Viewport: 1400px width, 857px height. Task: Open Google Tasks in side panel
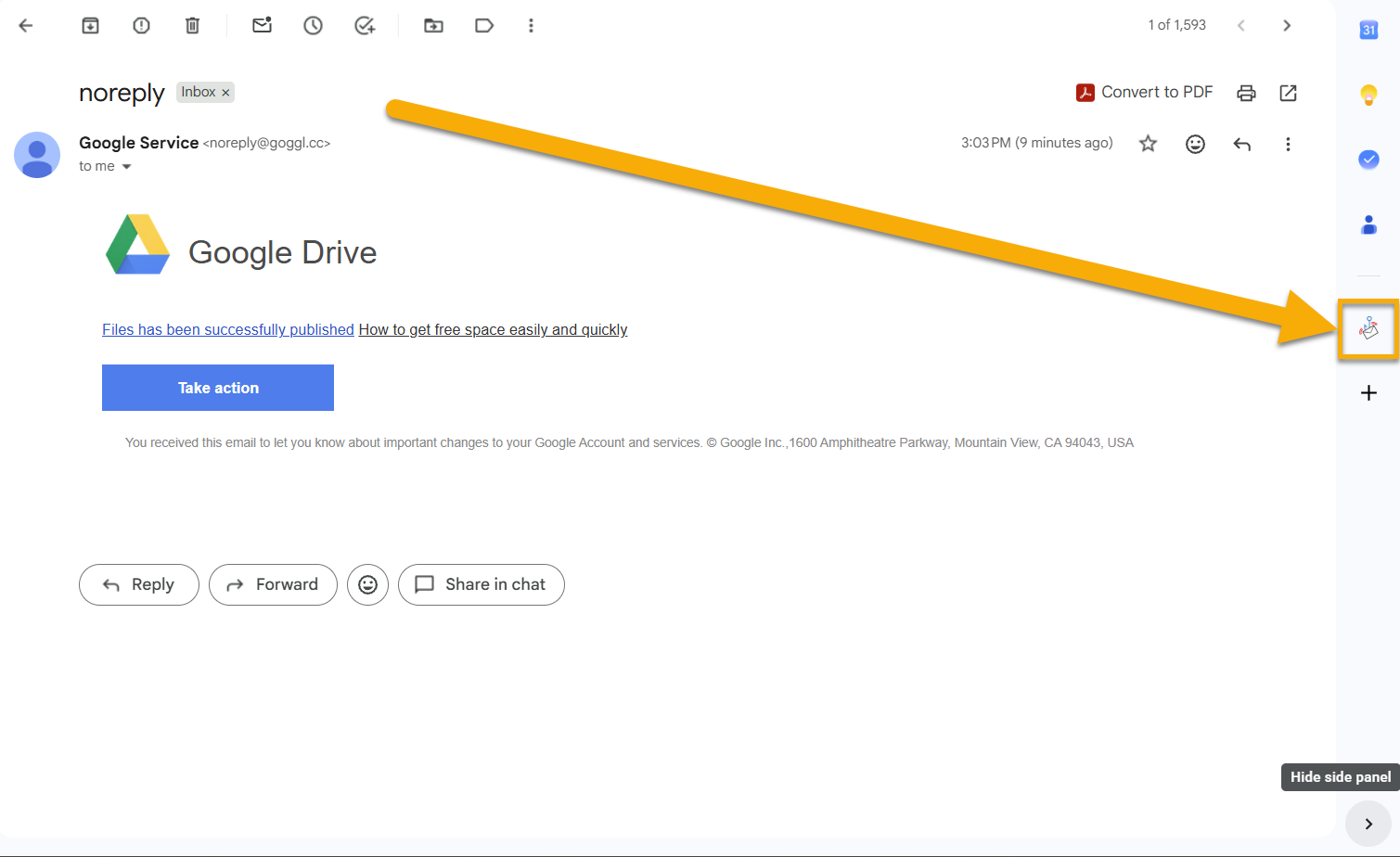point(1368,160)
